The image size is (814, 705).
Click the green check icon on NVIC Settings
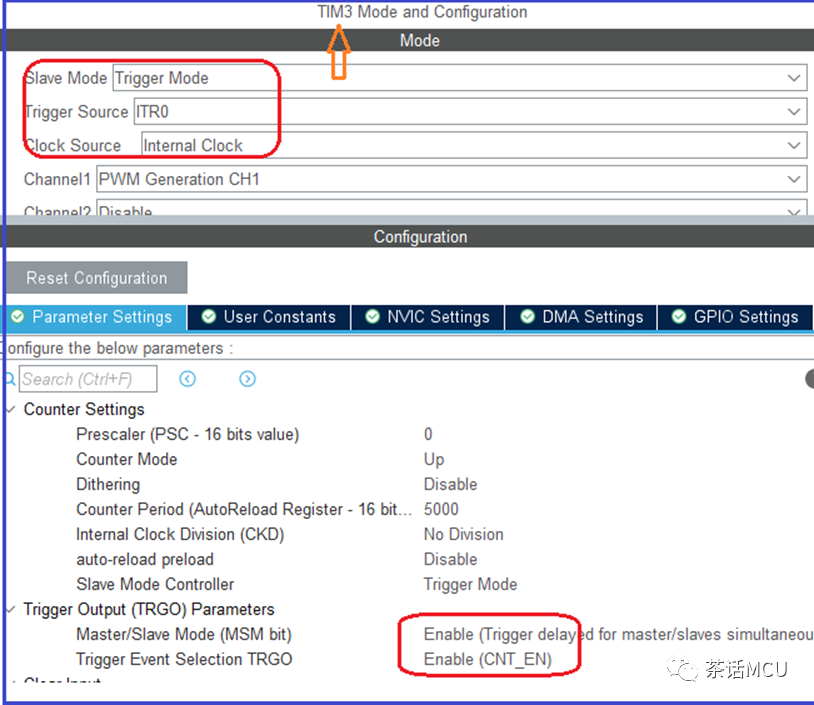tap(372, 317)
